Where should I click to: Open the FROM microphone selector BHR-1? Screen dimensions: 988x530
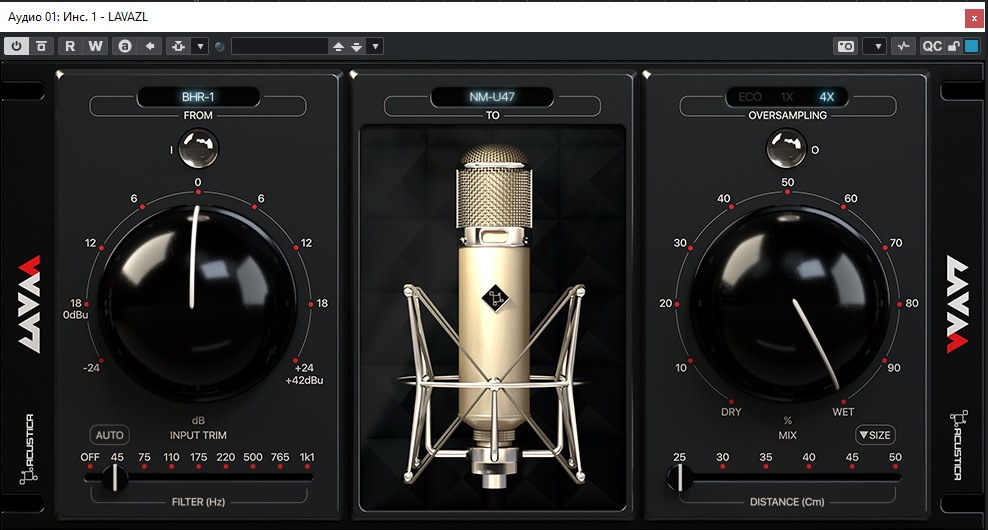point(198,97)
